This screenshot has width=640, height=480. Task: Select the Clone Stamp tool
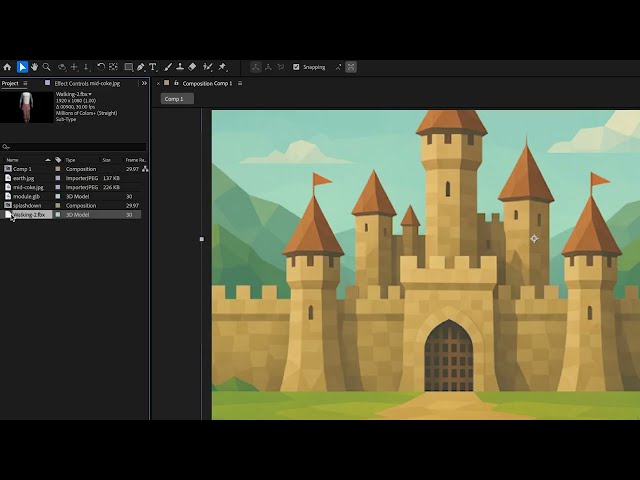(x=180, y=67)
